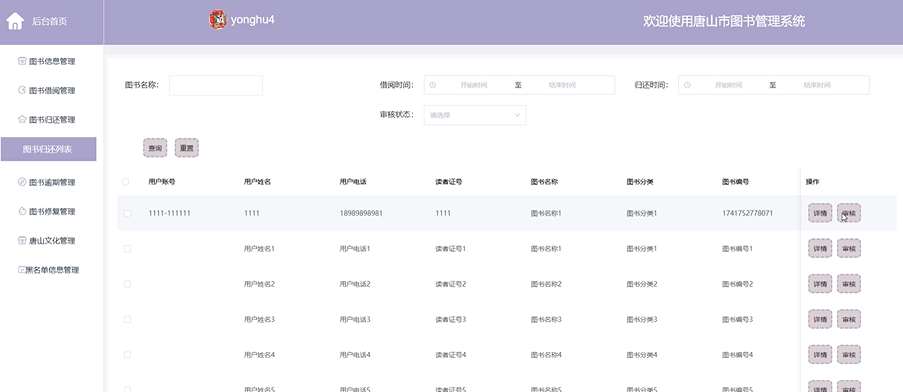The height and width of the screenshot is (392, 903).
Task: Click the 图书名称4 cell
Action: [x=546, y=355]
